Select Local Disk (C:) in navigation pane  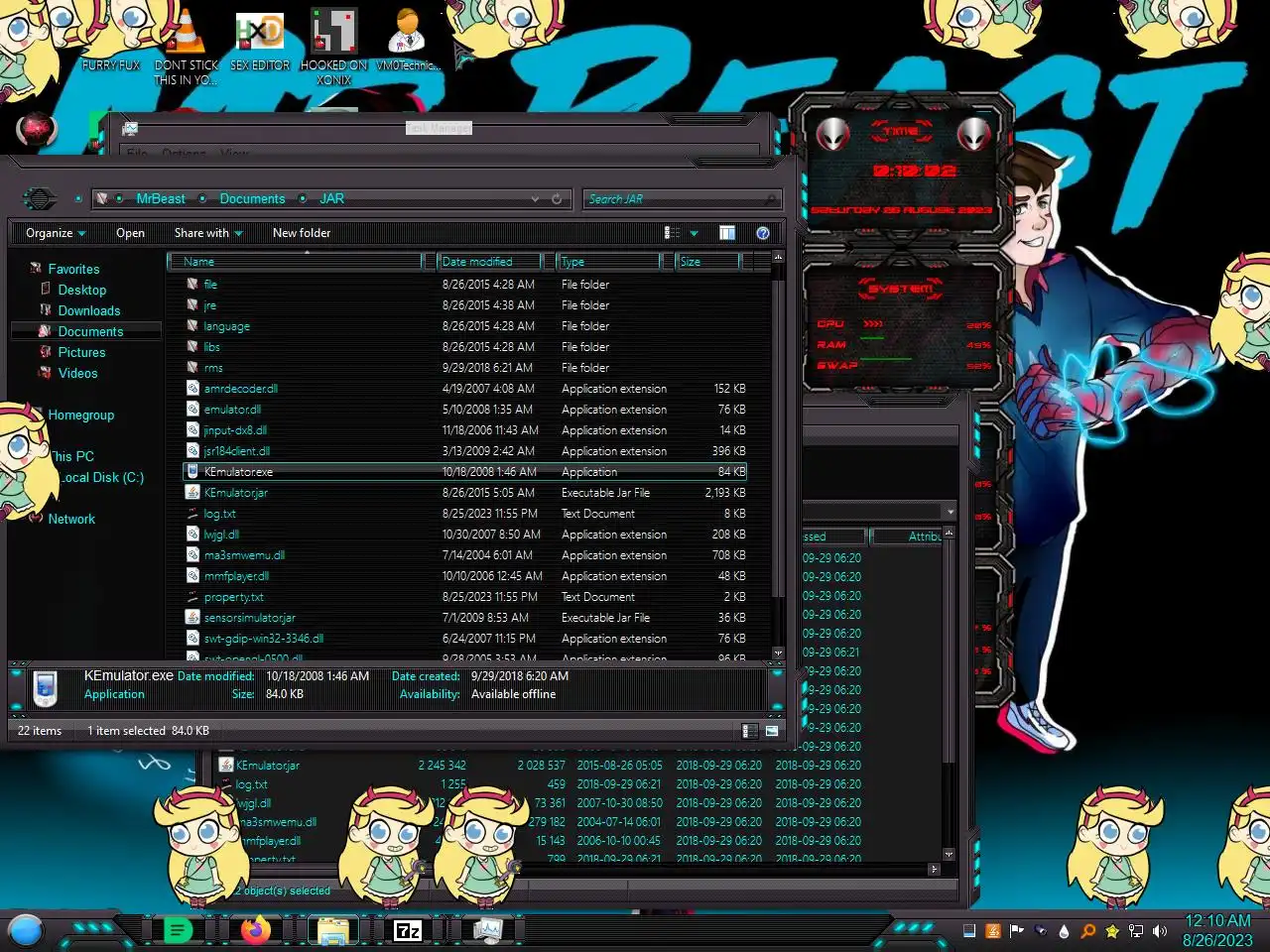103,477
